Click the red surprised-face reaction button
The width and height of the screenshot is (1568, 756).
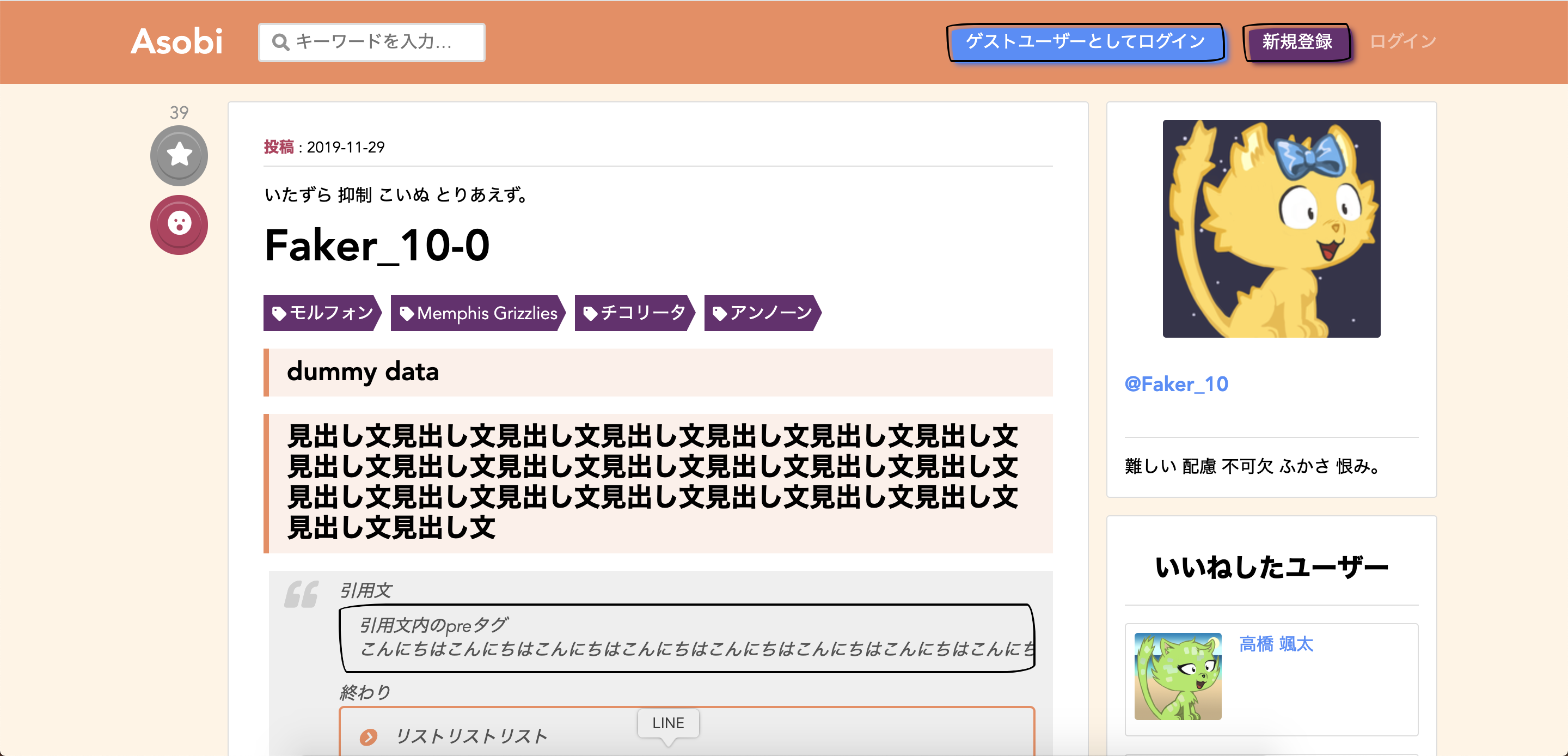click(179, 224)
